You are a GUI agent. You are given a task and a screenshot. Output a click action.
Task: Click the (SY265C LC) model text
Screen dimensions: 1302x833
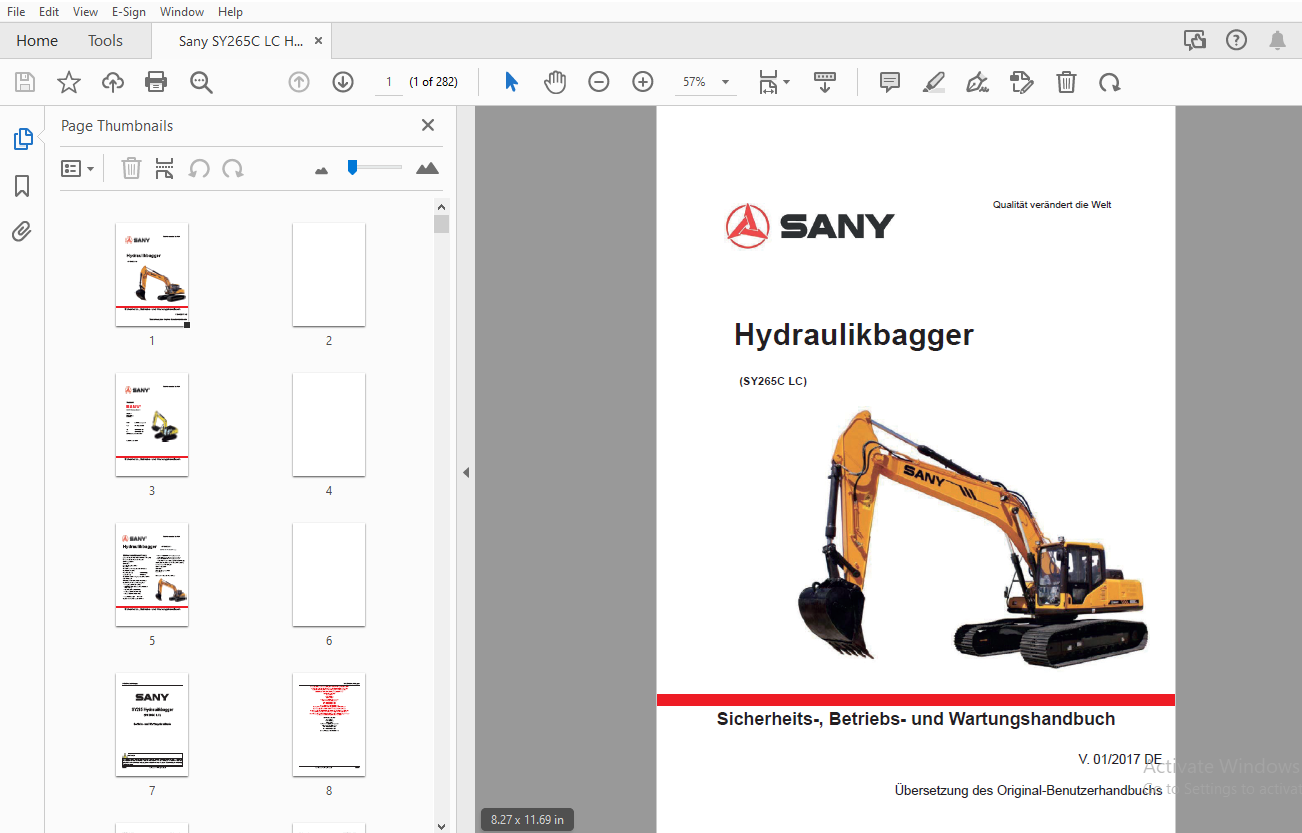(x=773, y=381)
